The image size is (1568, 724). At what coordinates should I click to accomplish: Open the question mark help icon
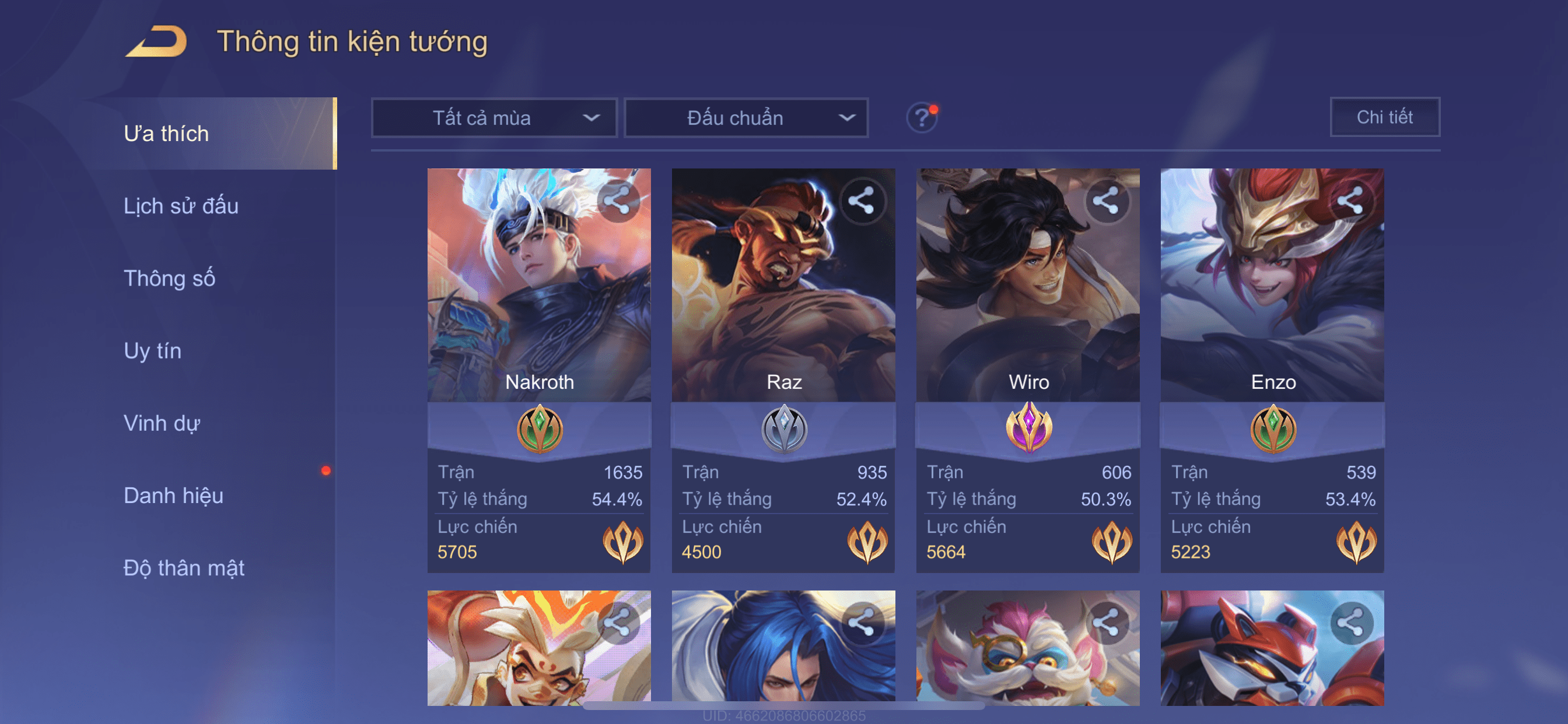coord(922,117)
